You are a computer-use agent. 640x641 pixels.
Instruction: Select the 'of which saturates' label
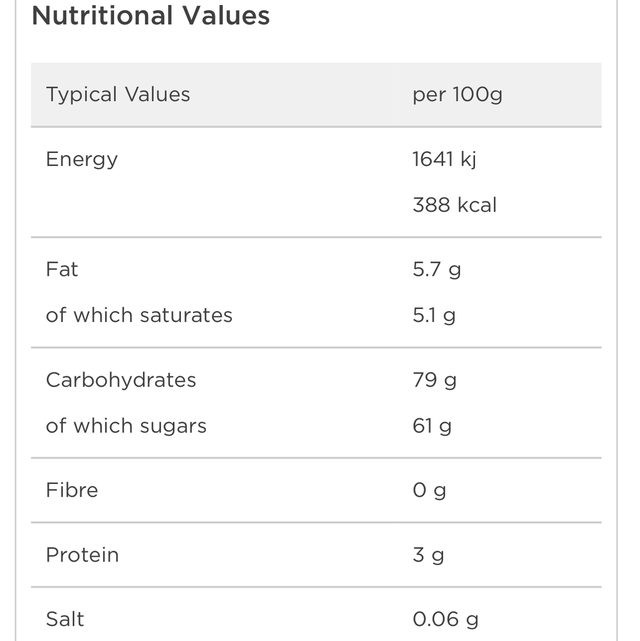click(139, 315)
